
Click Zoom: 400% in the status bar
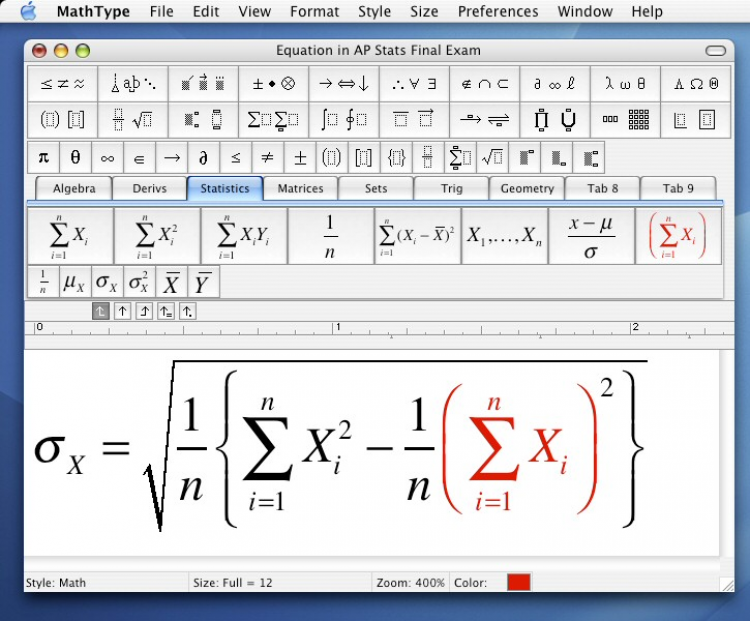[410, 583]
